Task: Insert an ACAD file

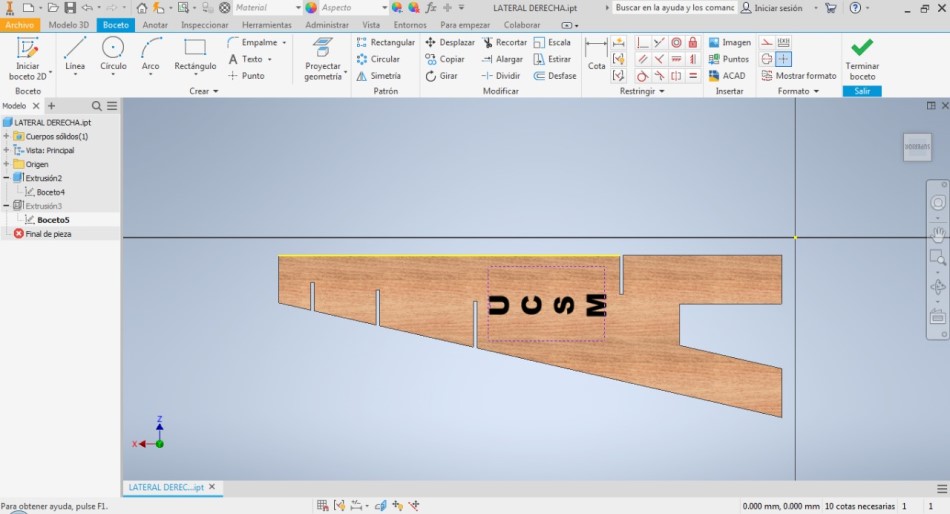Action: 727,76
